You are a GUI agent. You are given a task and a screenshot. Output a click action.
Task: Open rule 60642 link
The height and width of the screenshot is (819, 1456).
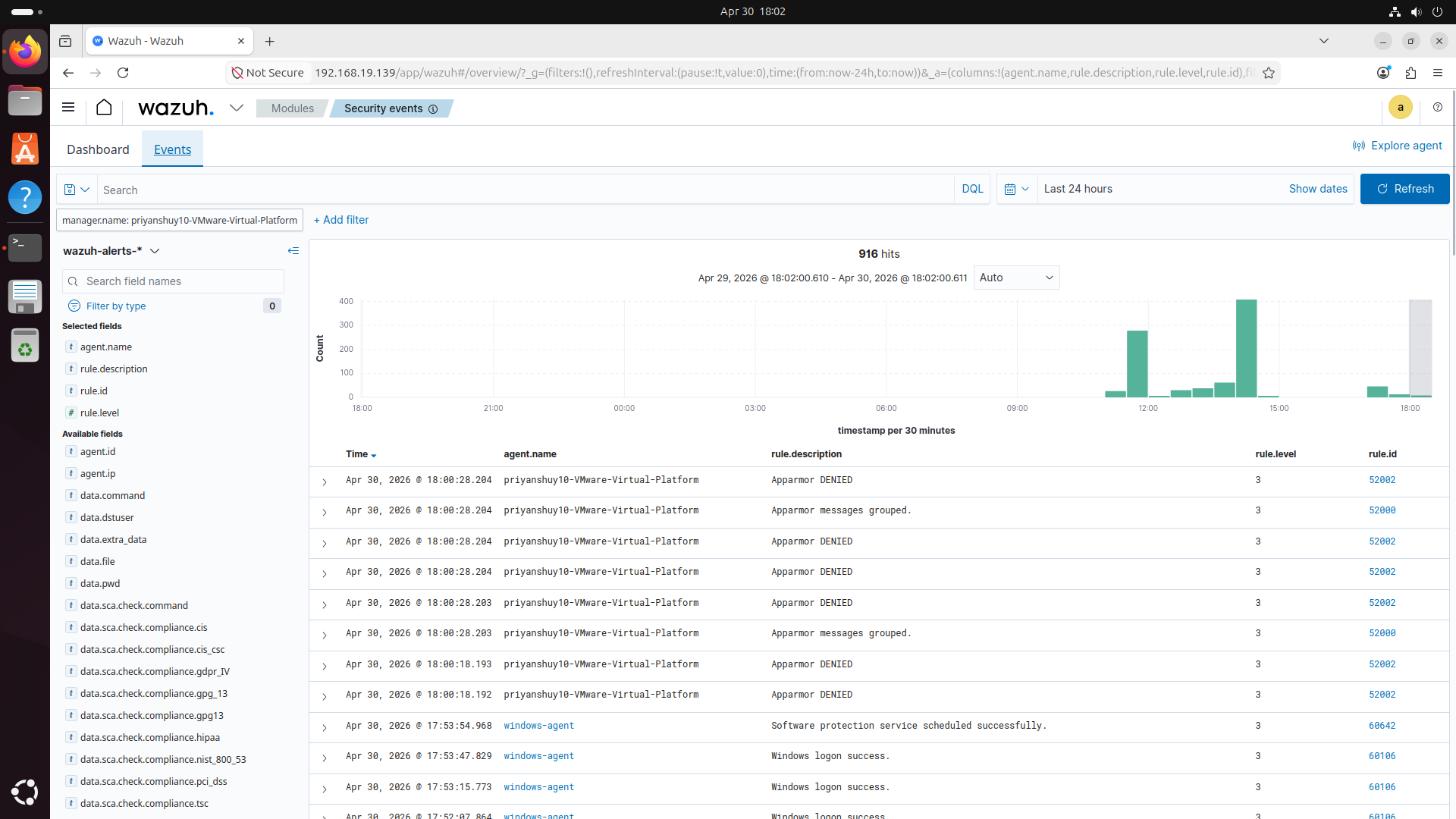[x=1382, y=726]
